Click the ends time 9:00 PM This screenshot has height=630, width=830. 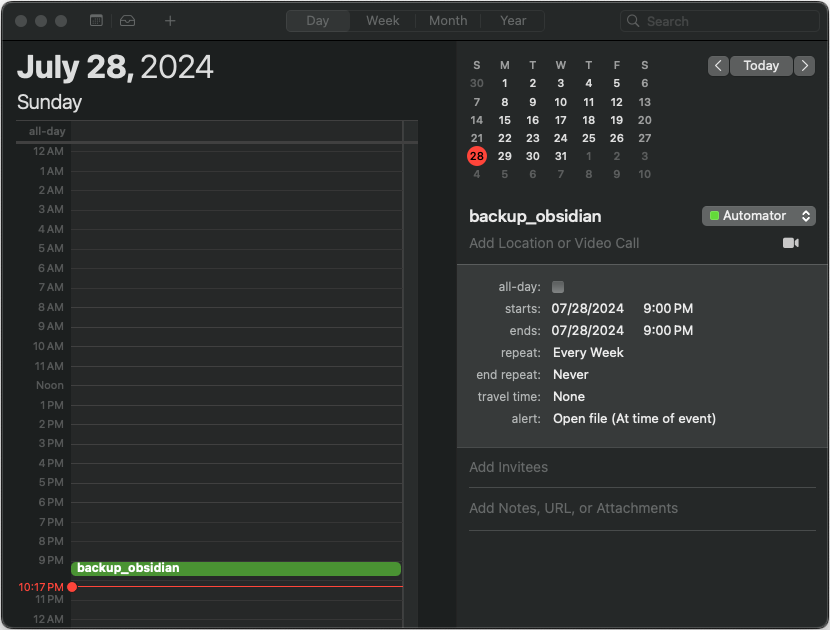tap(668, 331)
